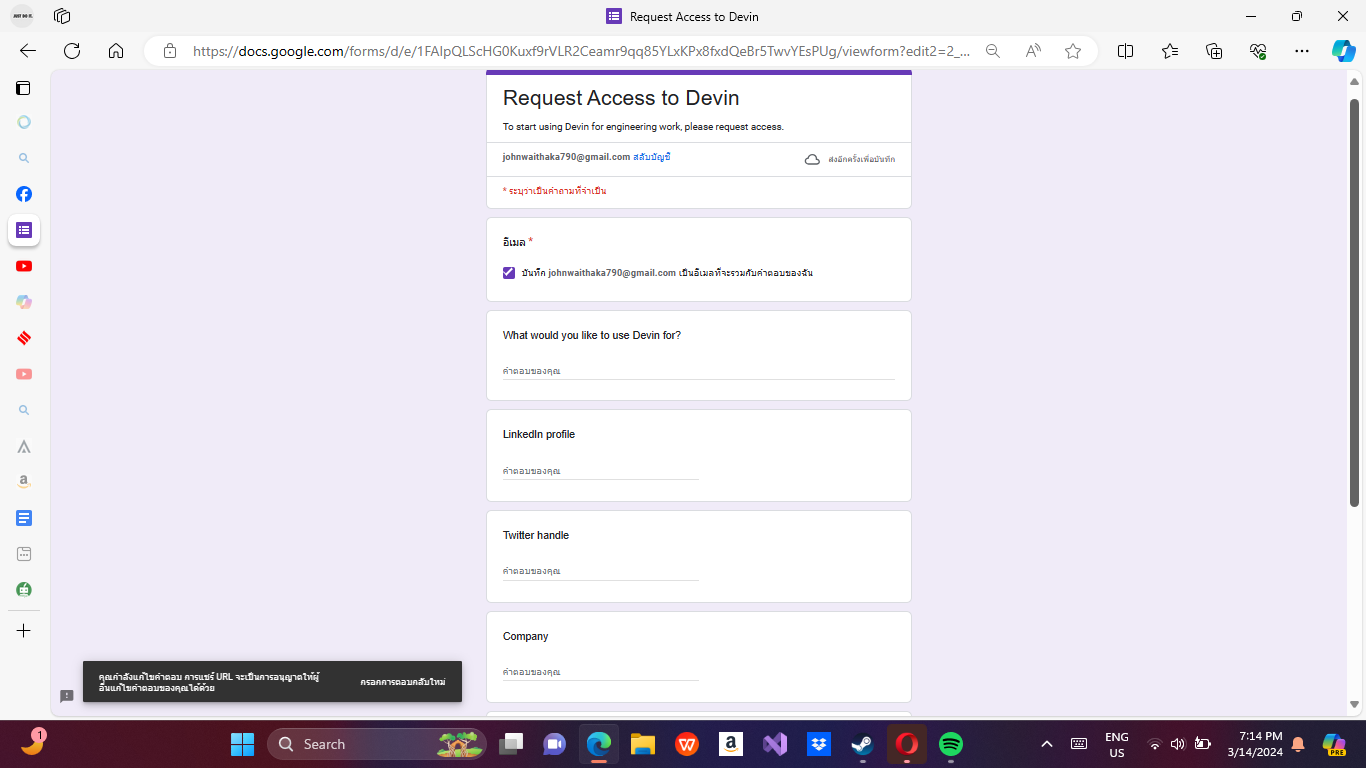Add a new tab with plus icon

(24, 631)
